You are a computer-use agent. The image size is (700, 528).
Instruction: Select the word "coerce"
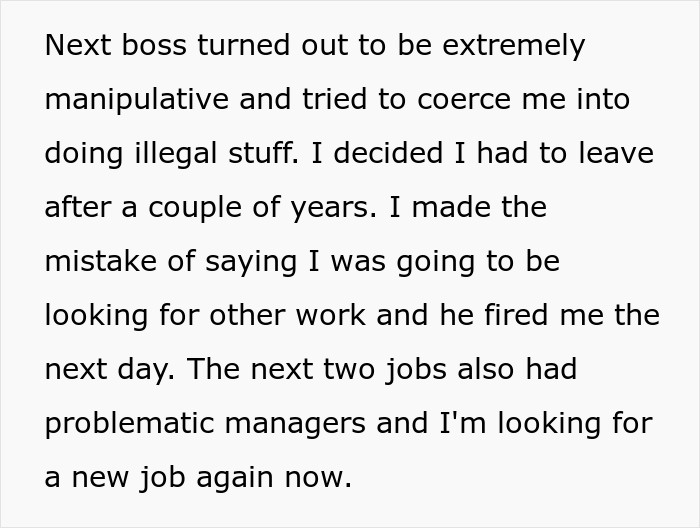click(464, 100)
